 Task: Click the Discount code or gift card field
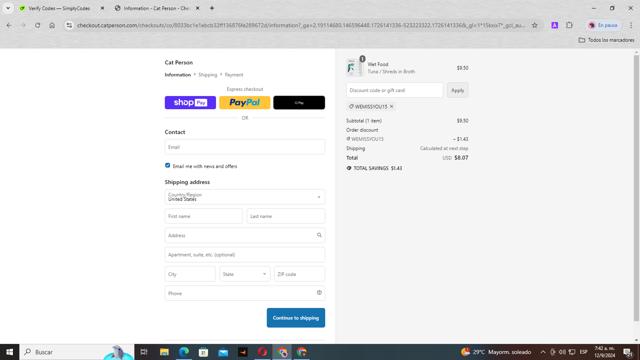click(394, 90)
